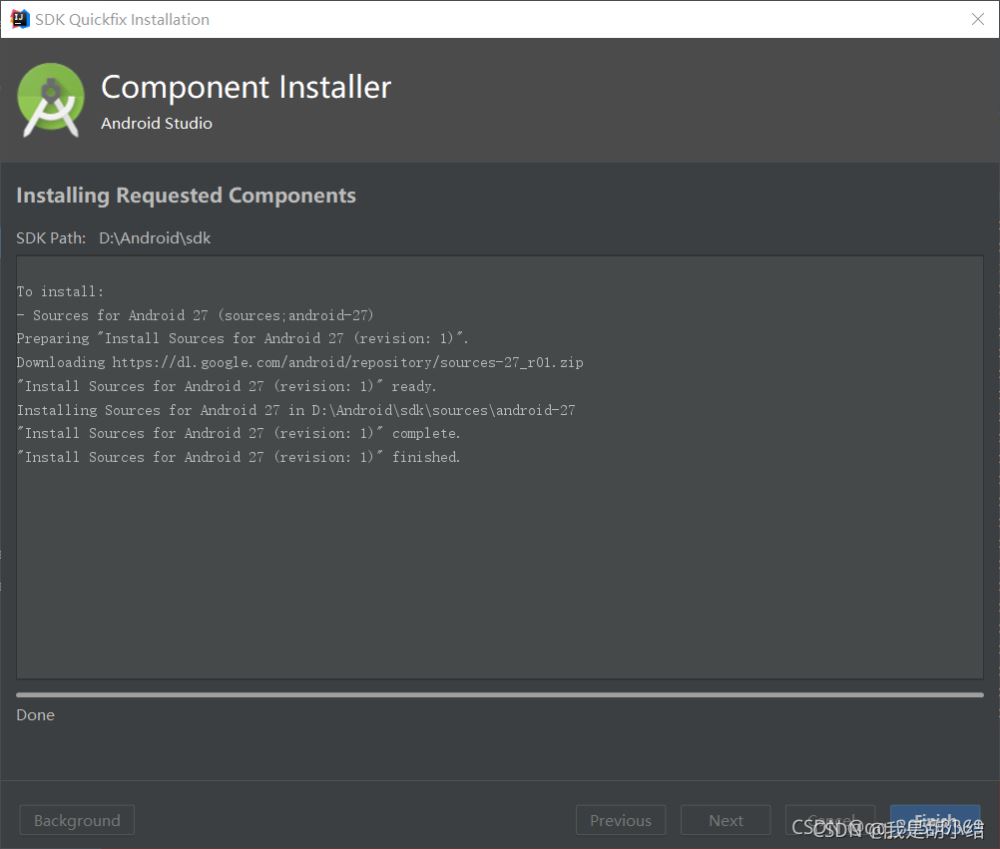Click the SDK Path value D:\Android\sdk
This screenshot has height=849, width=1000.
click(x=155, y=238)
